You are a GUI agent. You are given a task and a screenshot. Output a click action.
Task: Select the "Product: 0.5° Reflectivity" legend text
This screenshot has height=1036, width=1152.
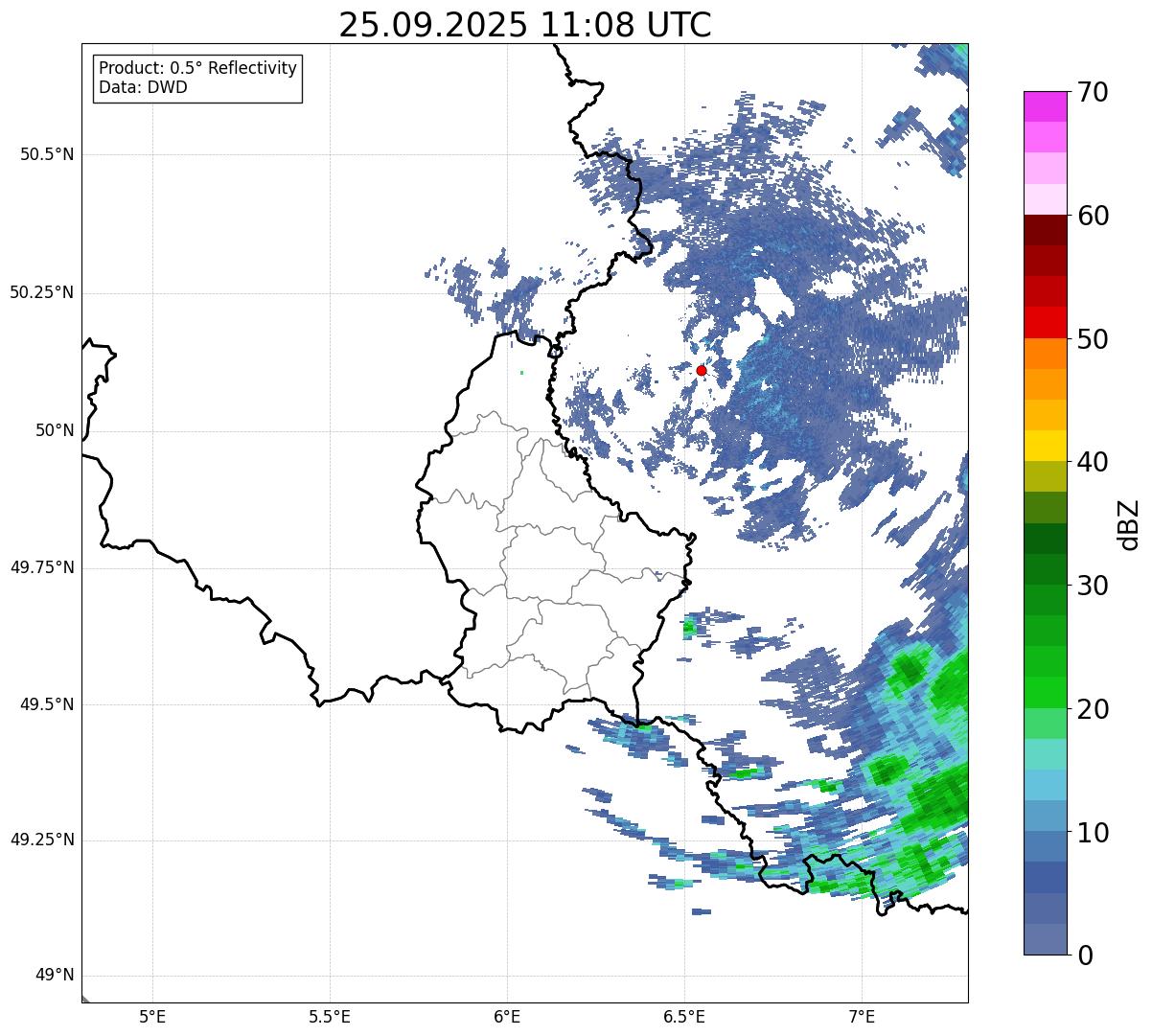(197, 68)
